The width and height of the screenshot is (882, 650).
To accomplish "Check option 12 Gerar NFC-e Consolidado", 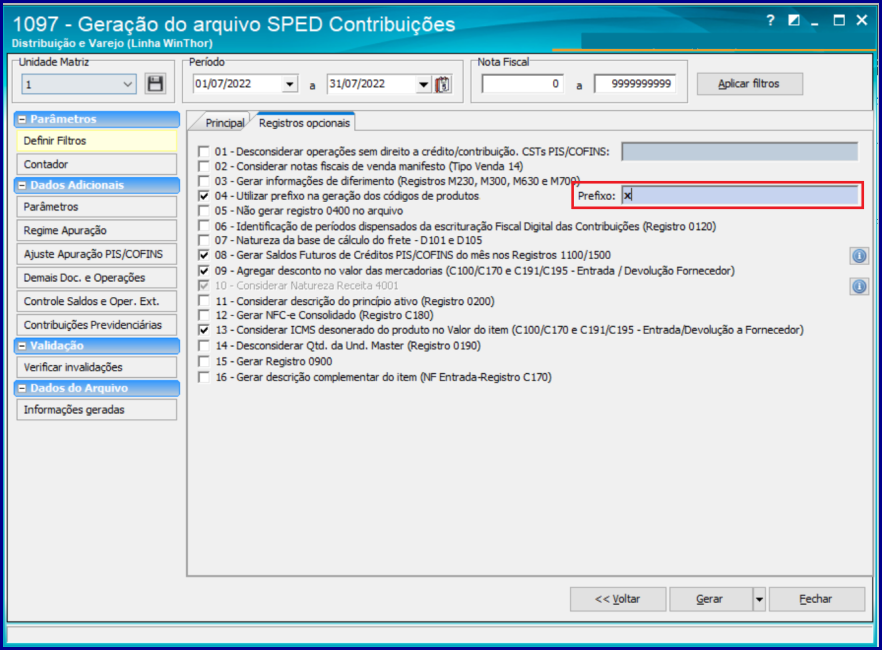I will (204, 315).
